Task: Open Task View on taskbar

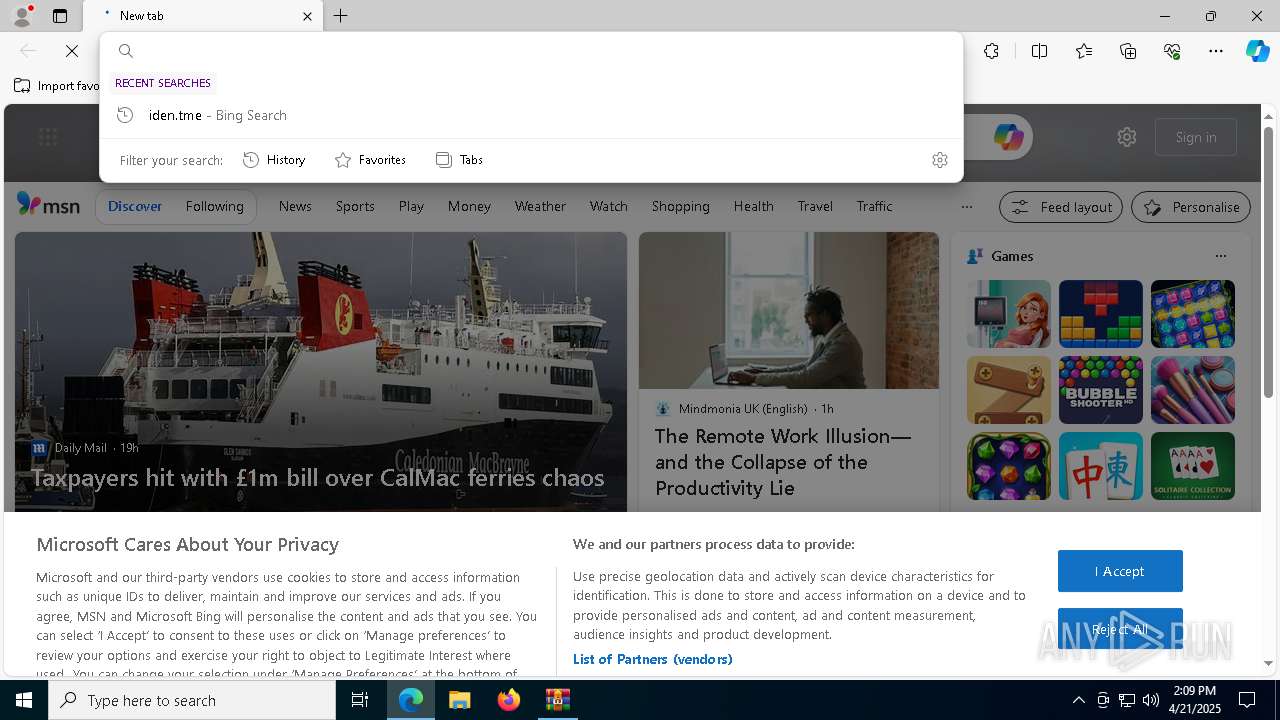Action: point(360,700)
